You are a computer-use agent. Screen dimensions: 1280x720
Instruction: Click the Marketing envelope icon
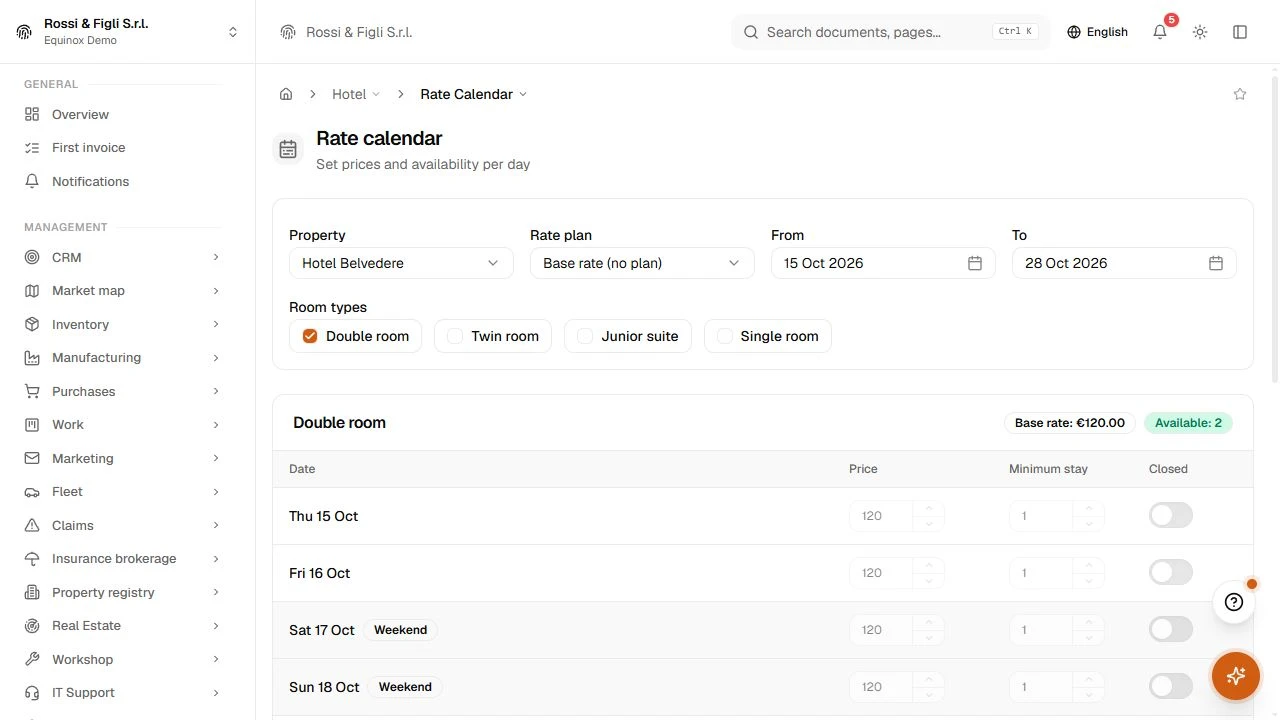pyautogui.click(x=32, y=458)
